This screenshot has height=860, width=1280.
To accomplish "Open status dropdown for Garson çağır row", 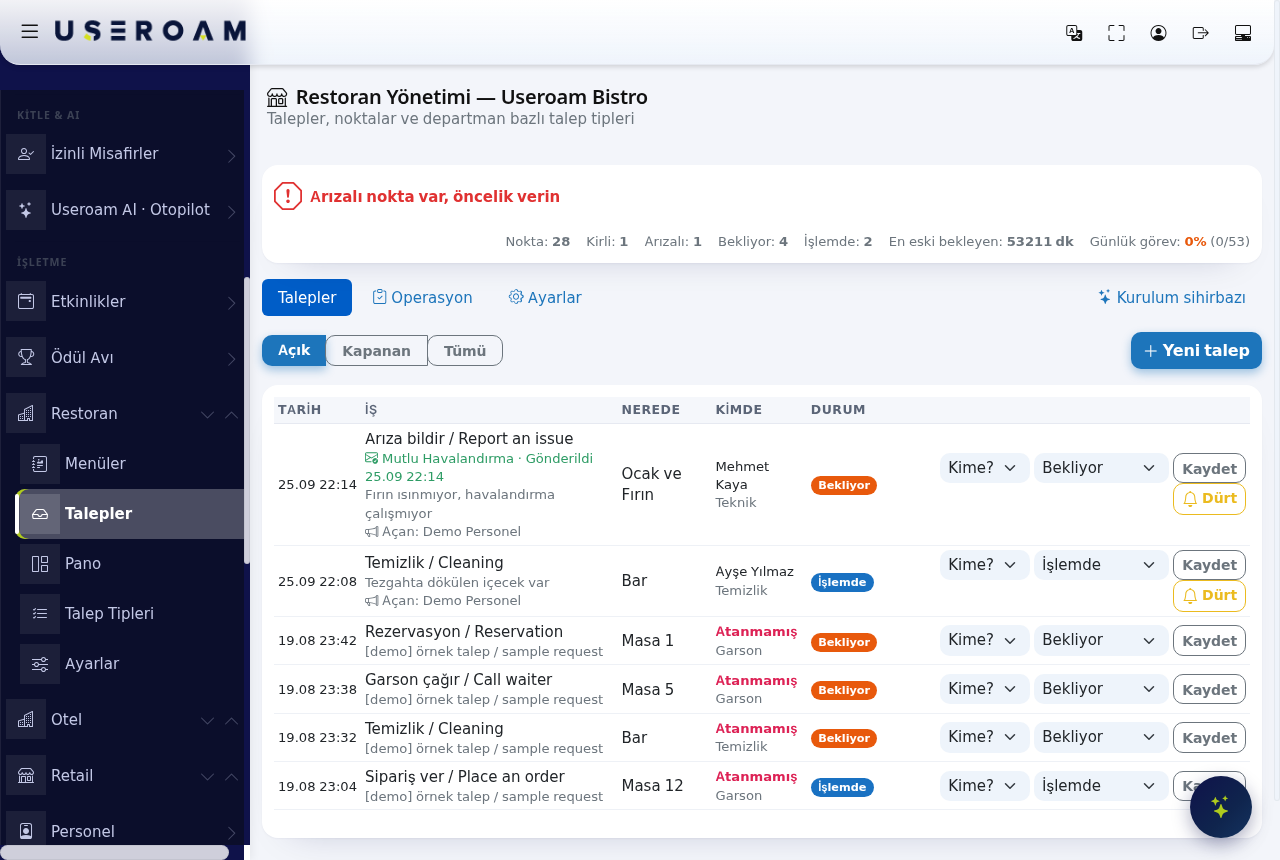I will point(1101,689).
